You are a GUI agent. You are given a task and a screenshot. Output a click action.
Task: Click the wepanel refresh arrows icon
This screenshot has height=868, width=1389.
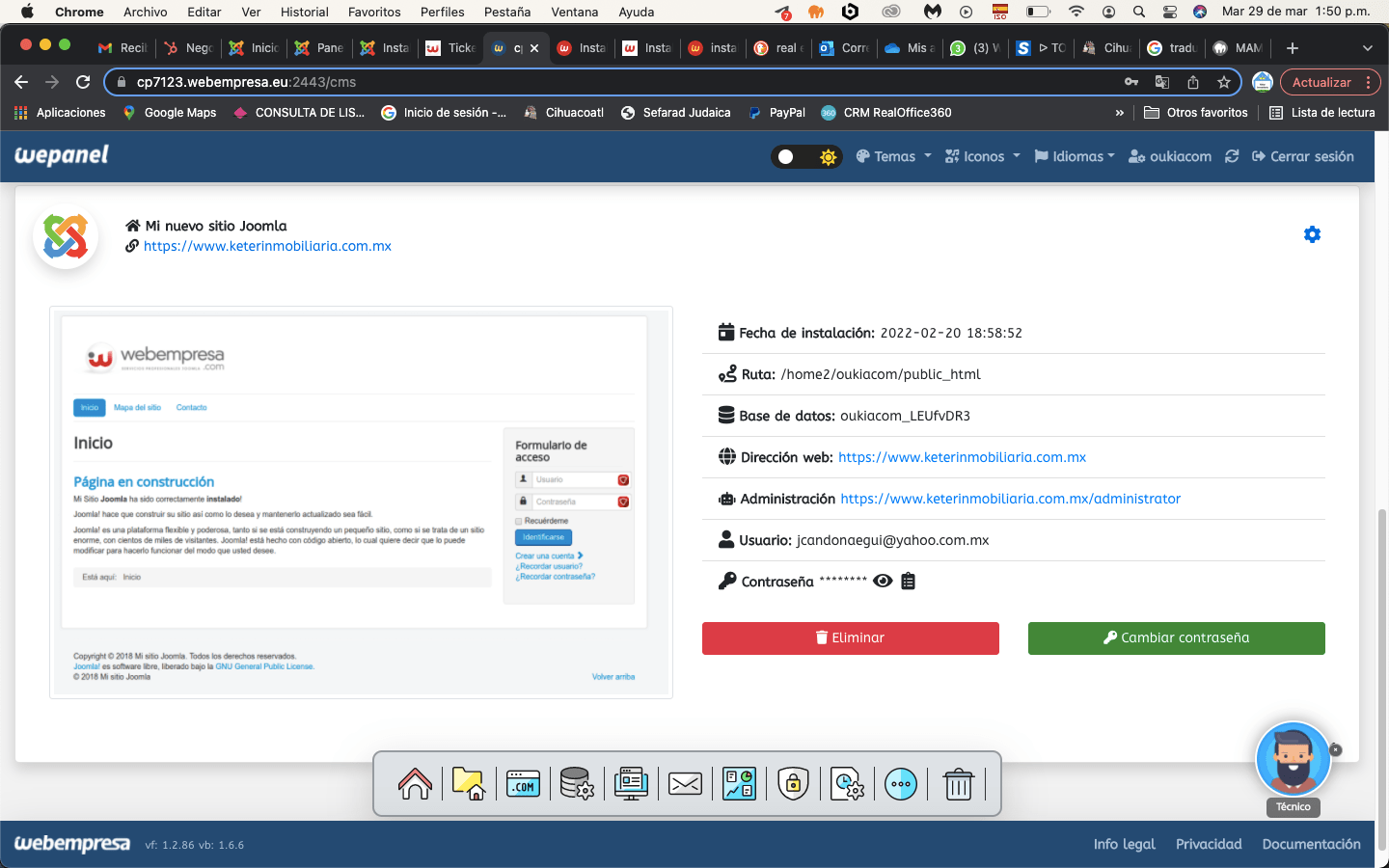point(1232,156)
